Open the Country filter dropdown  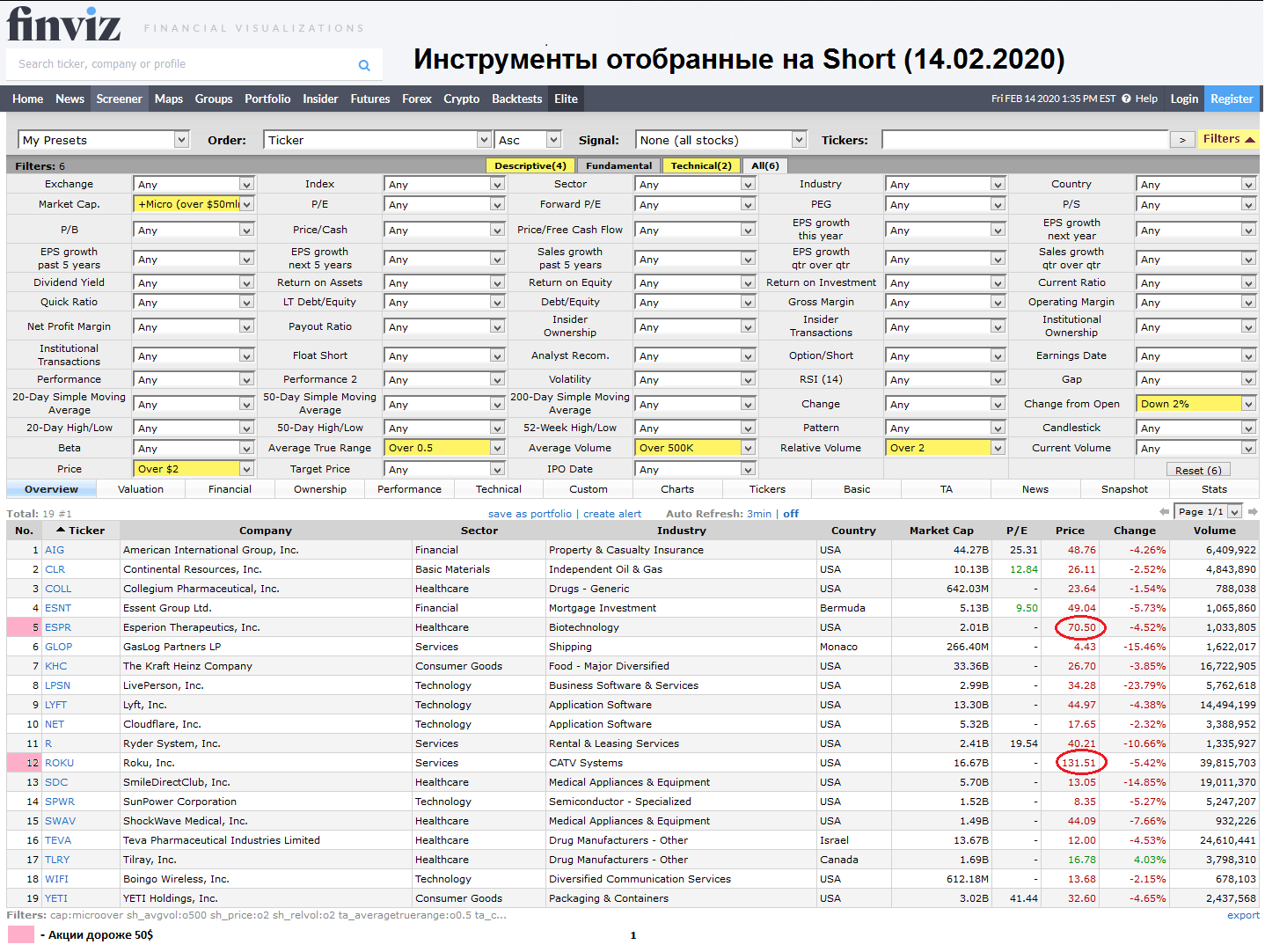[1196, 184]
